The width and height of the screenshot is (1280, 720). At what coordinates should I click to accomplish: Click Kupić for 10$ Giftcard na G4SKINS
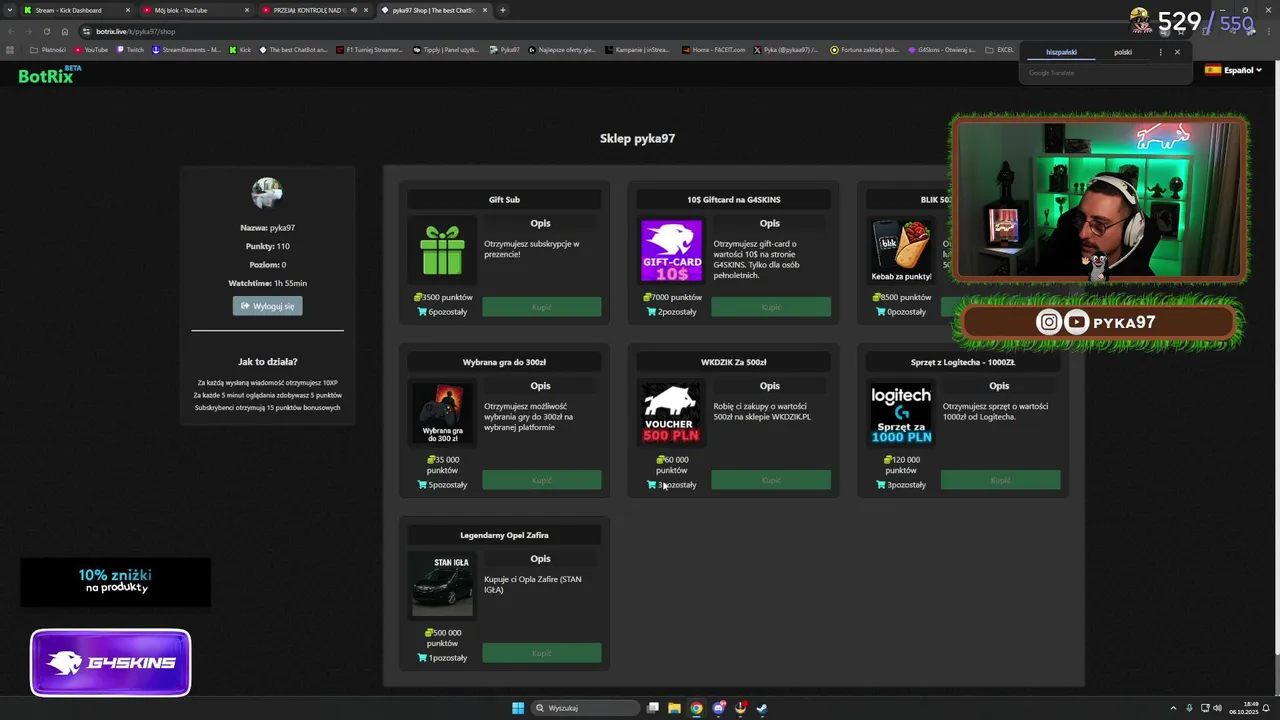(771, 307)
